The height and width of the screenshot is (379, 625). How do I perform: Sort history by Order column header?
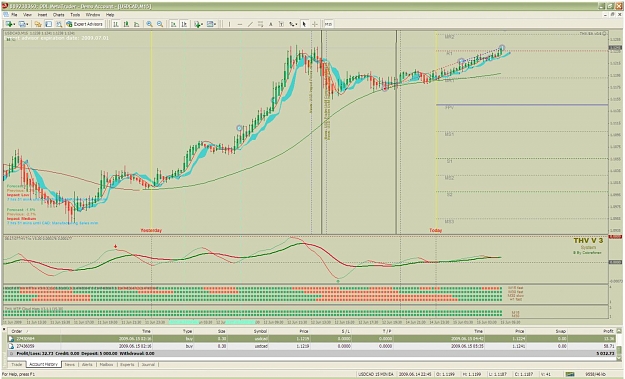coord(34,331)
